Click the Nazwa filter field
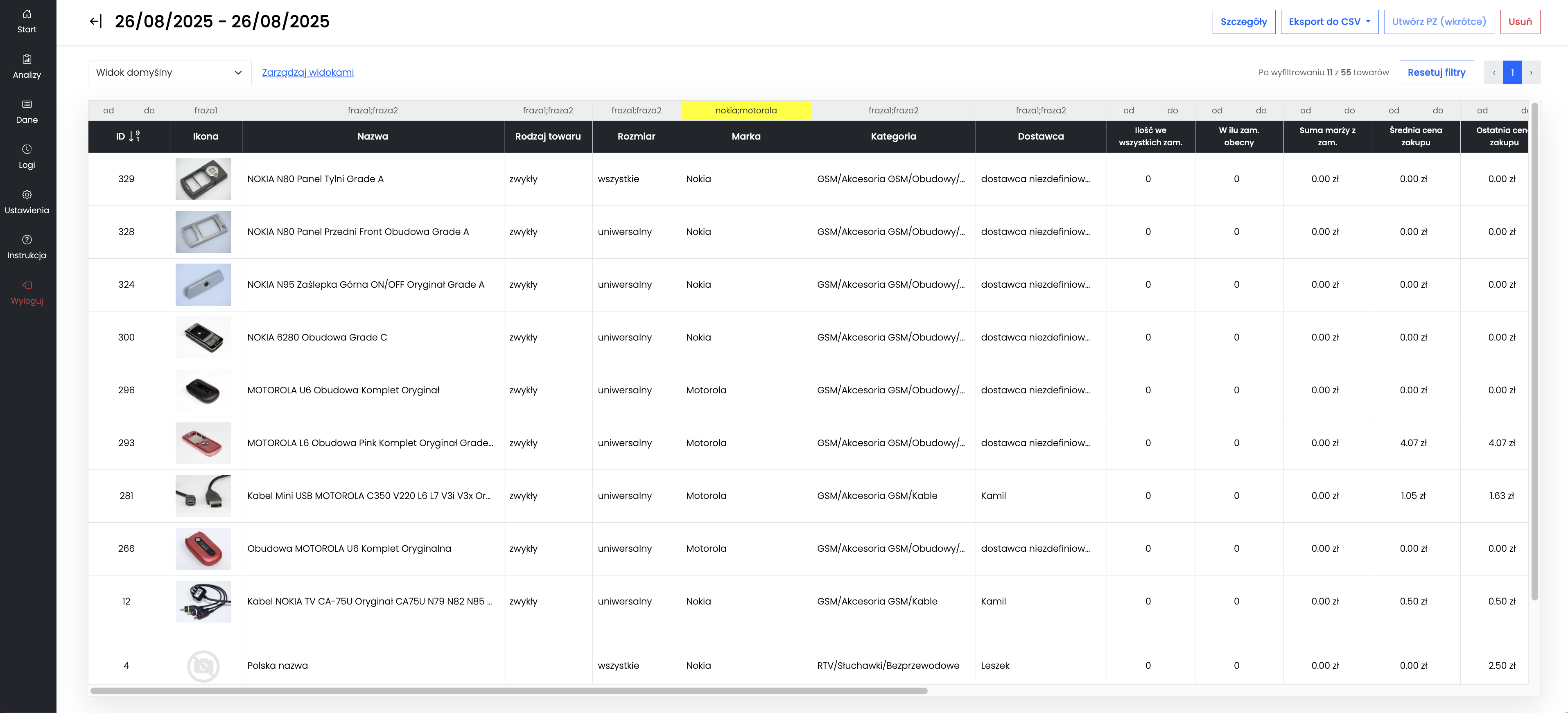The height and width of the screenshot is (713, 1568). 373,111
